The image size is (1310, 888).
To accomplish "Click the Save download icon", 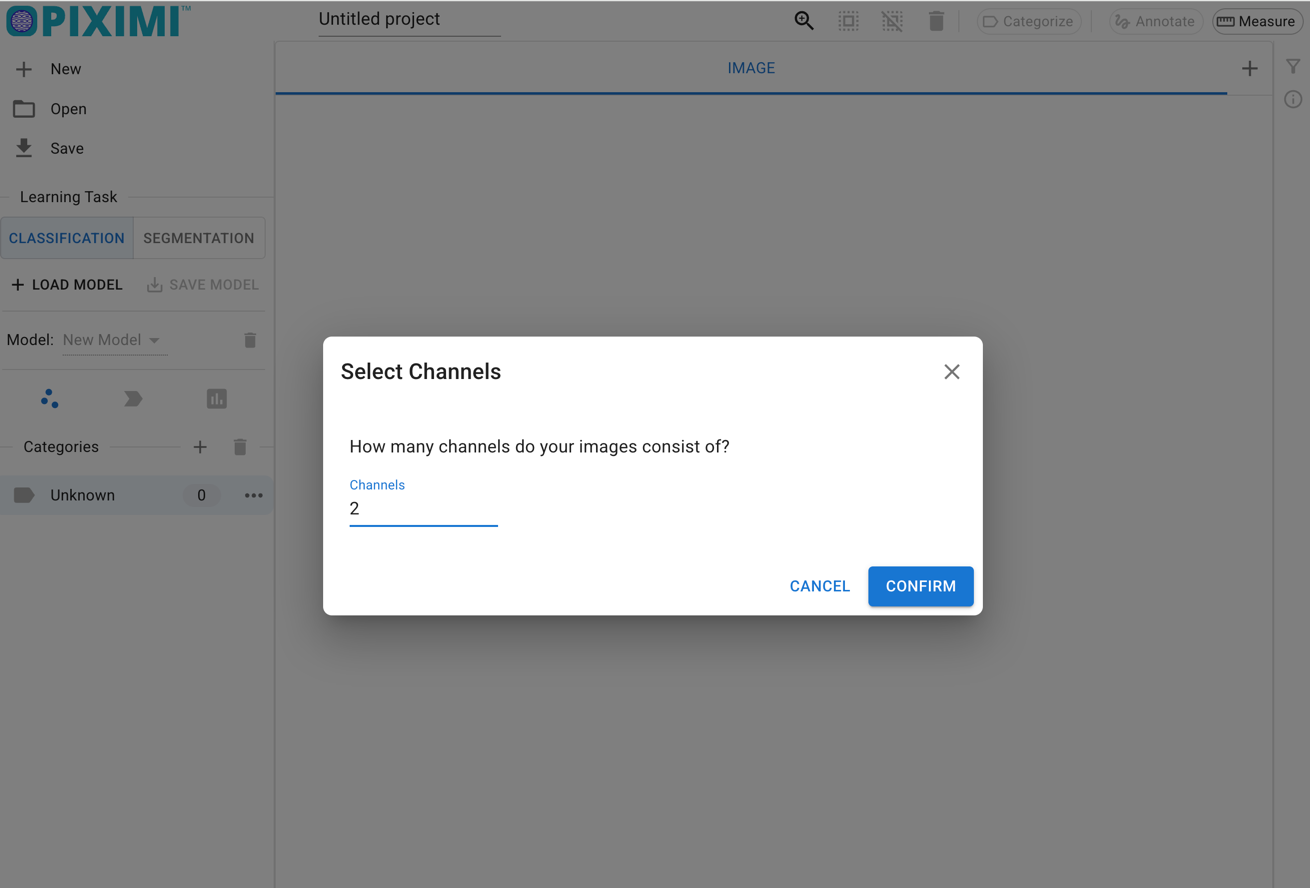I will tap(24, 148).
